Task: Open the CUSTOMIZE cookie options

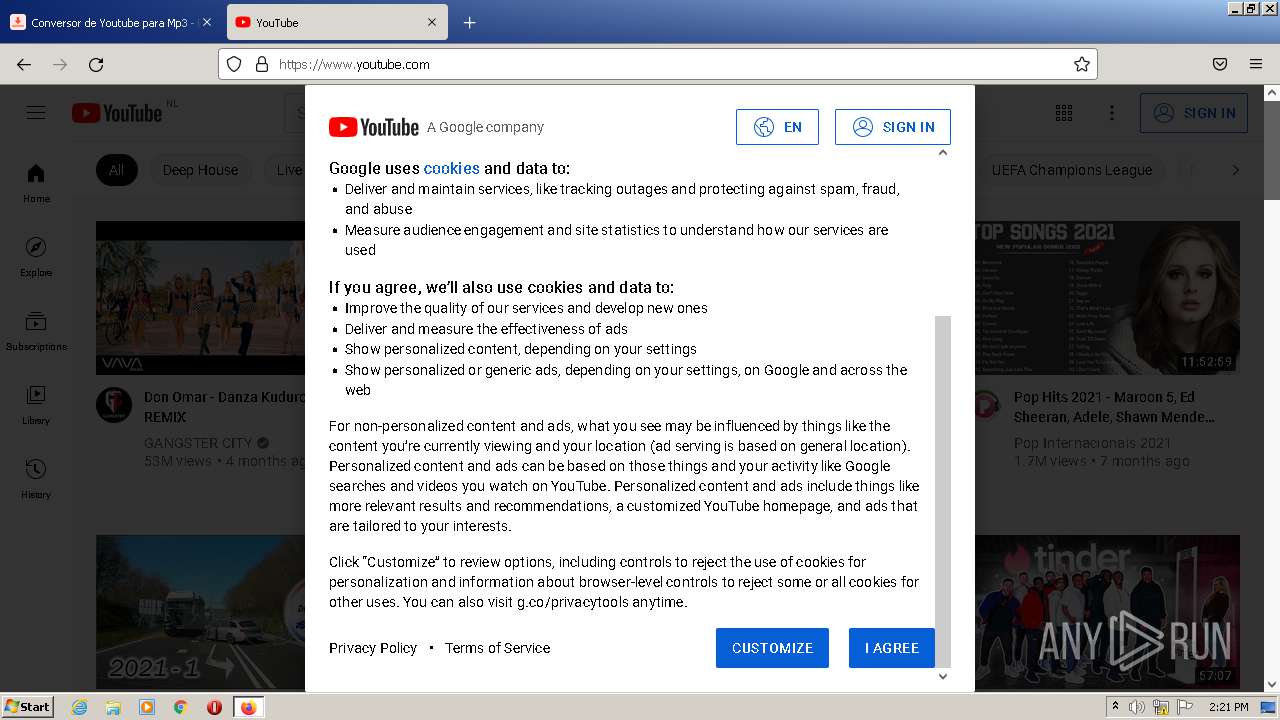Action: click(x=772, y=648)
